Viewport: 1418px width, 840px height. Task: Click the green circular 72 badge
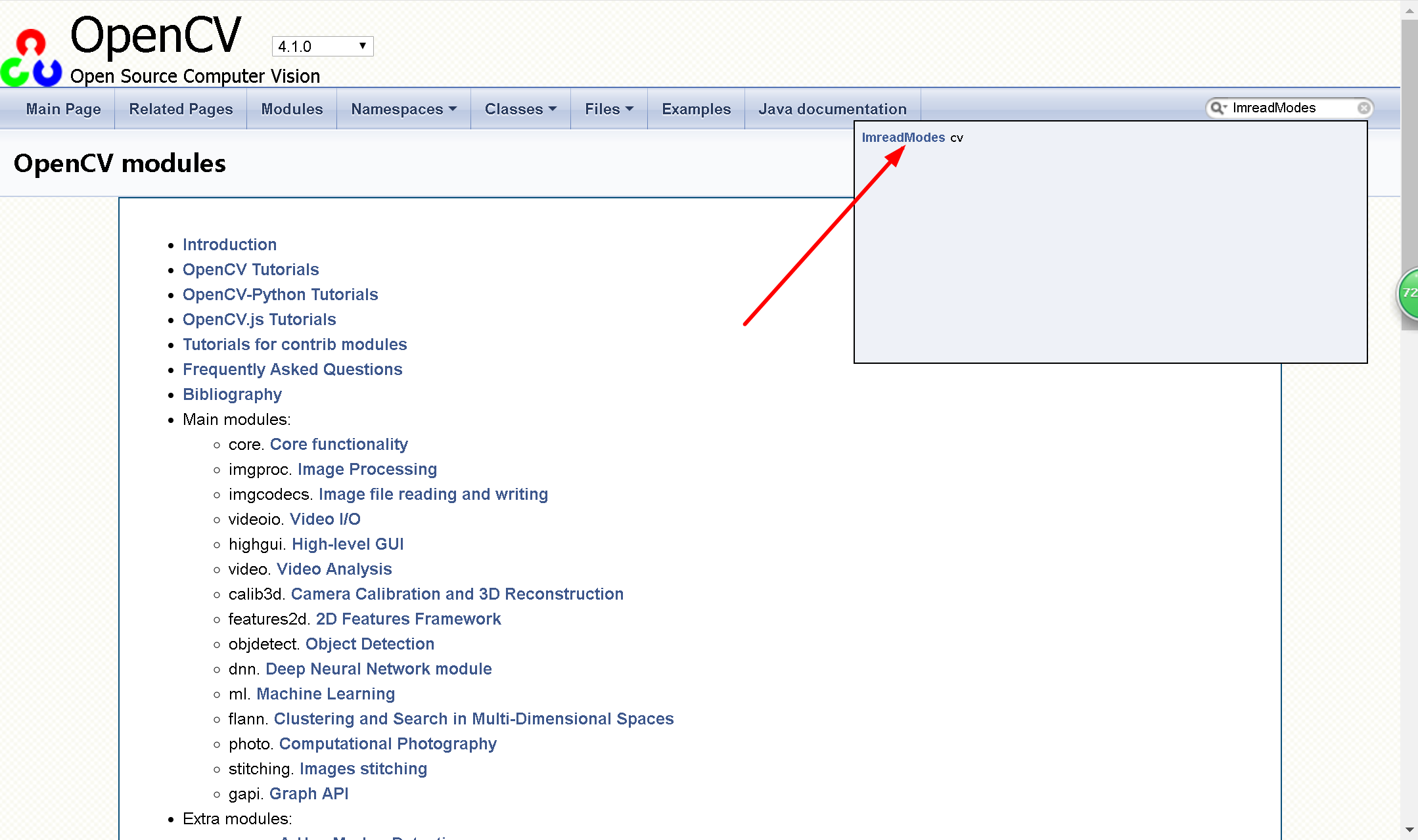pos(1408,294)
